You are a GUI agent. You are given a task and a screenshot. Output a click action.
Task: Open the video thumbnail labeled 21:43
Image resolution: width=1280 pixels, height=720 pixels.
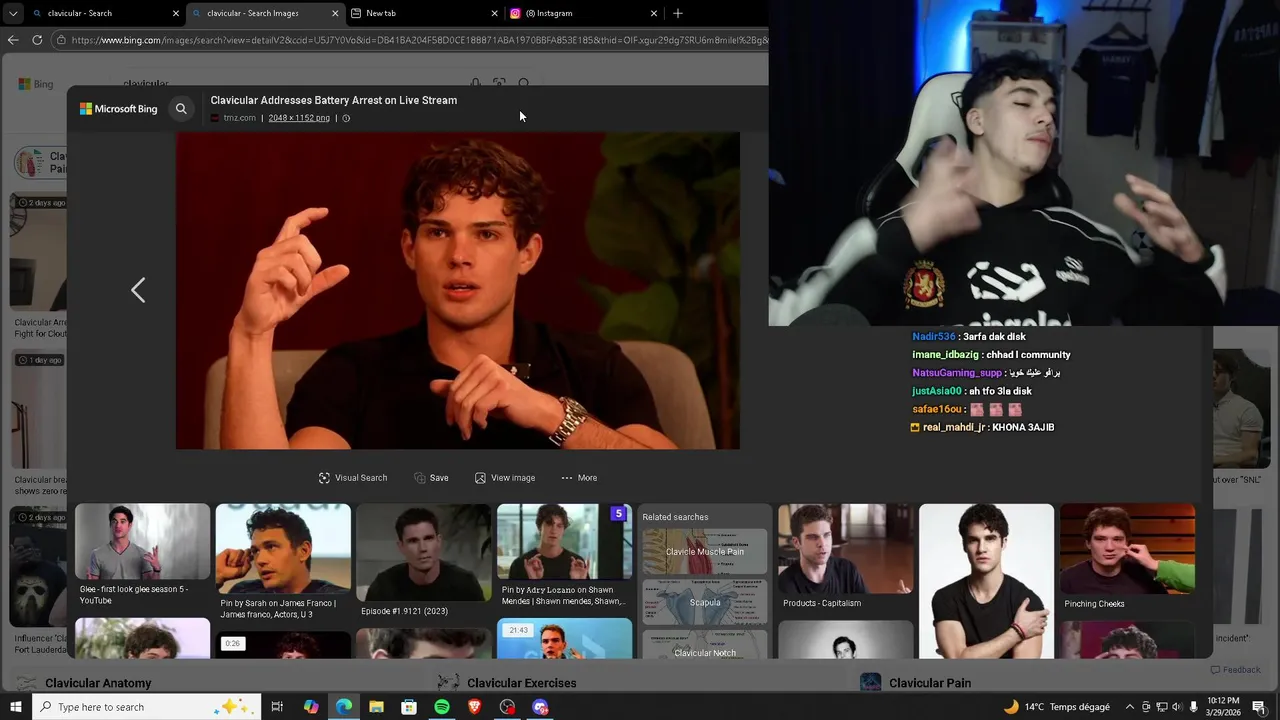[564, 639]
